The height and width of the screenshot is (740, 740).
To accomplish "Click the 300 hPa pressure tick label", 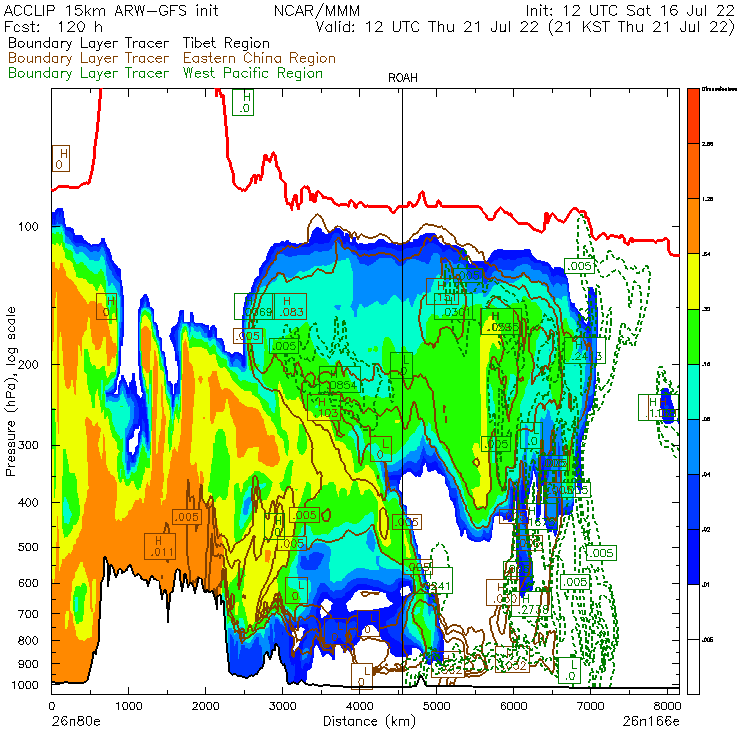I will tap(28, 445).
